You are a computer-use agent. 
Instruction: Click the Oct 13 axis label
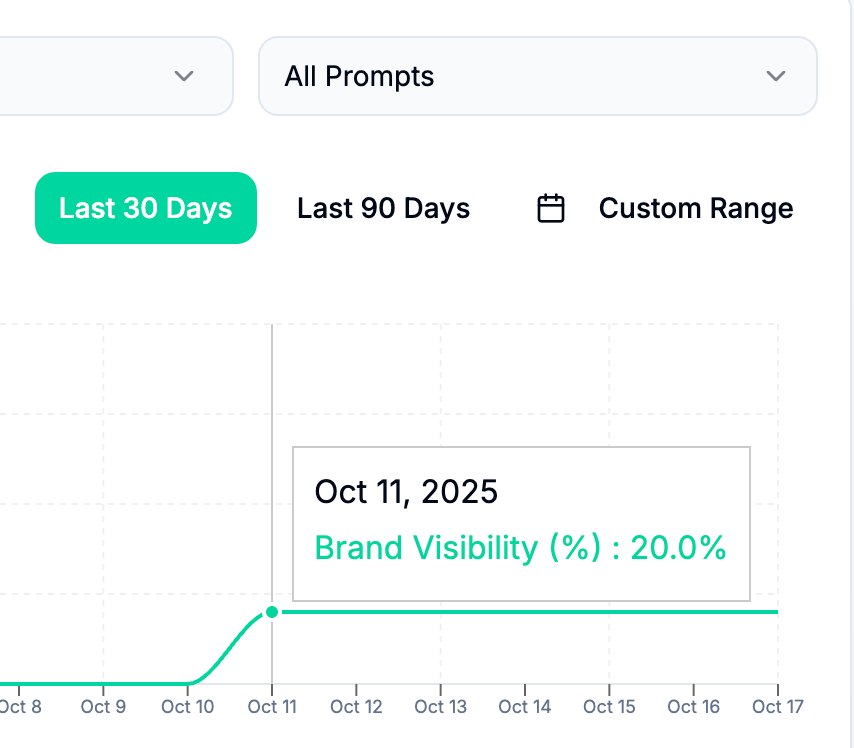point(441,707)
